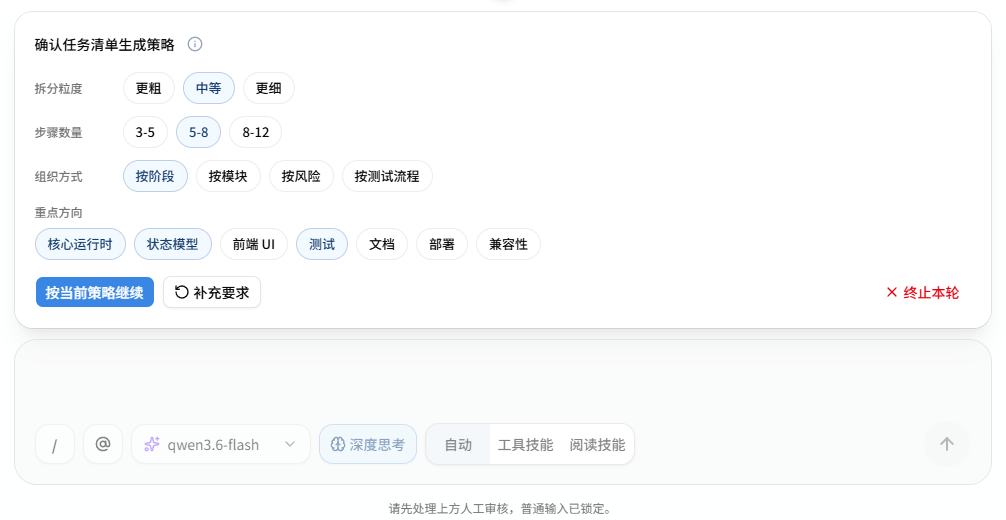Click the 步骤数量 label
The width and height of the screenshot is (1006, 520).
click(x=58, y=133)
